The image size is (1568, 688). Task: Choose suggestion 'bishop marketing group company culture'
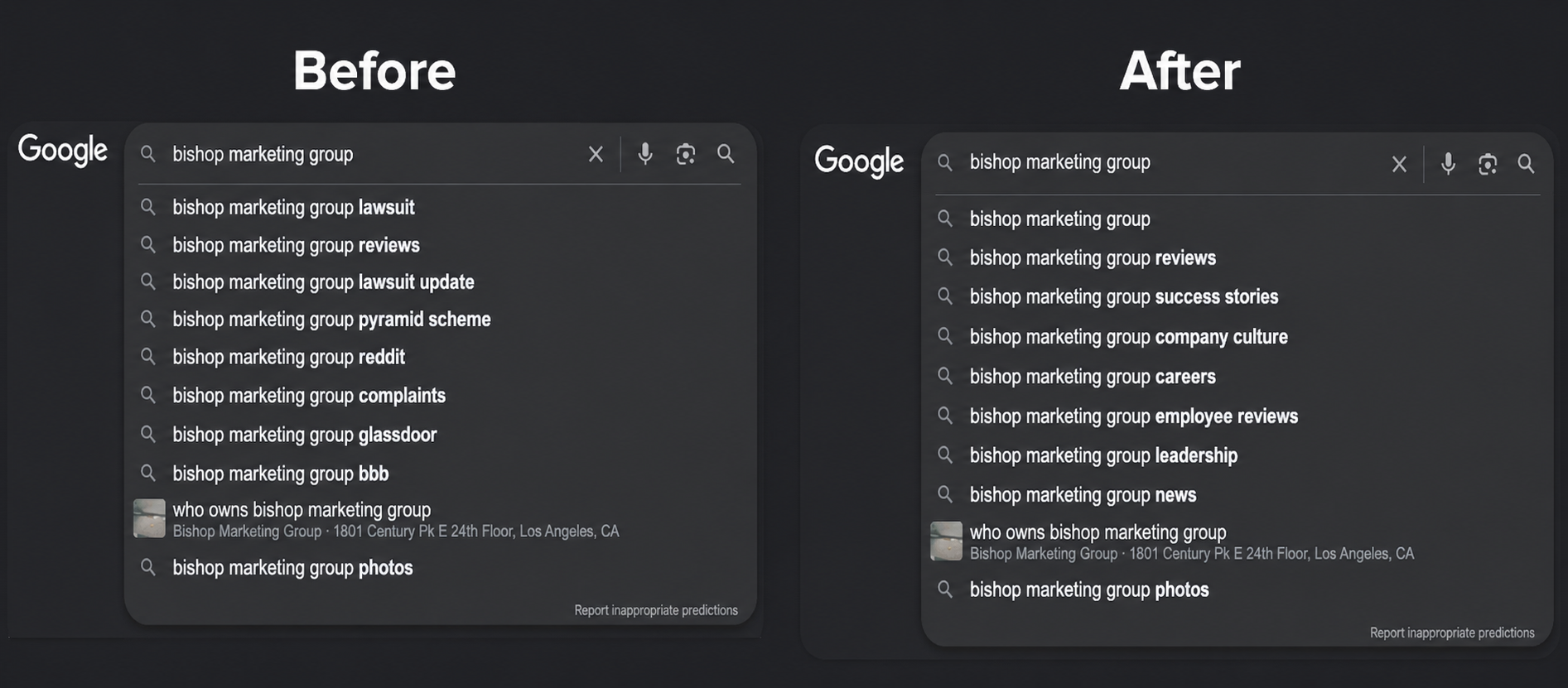coord(1128,337)
